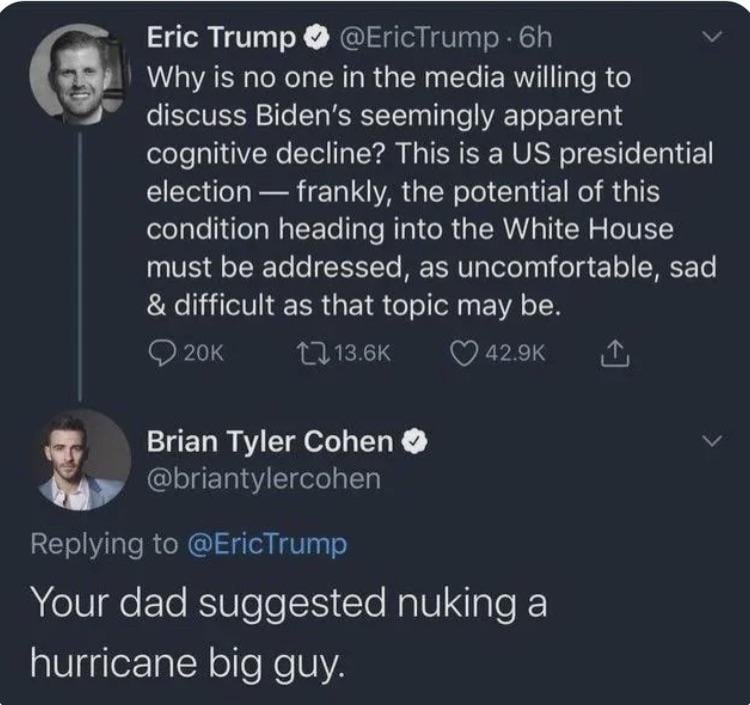Click the 20K reply count
This screenshot has width=750, height=705.
(203, 353)
